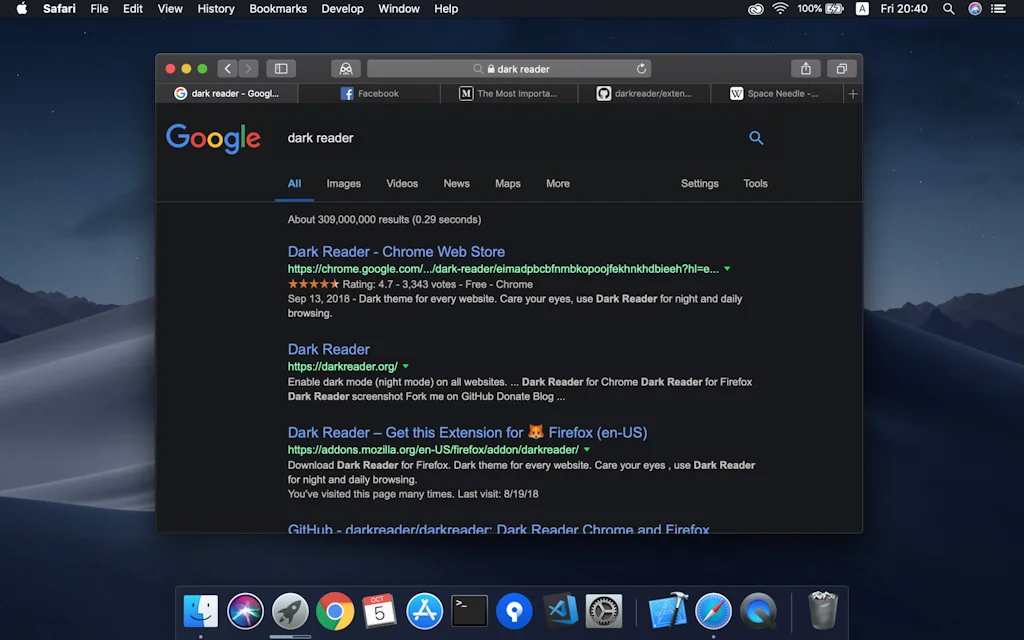
Task: Click the back navigation arrow in Safari
Action: [x=227, y=68]
